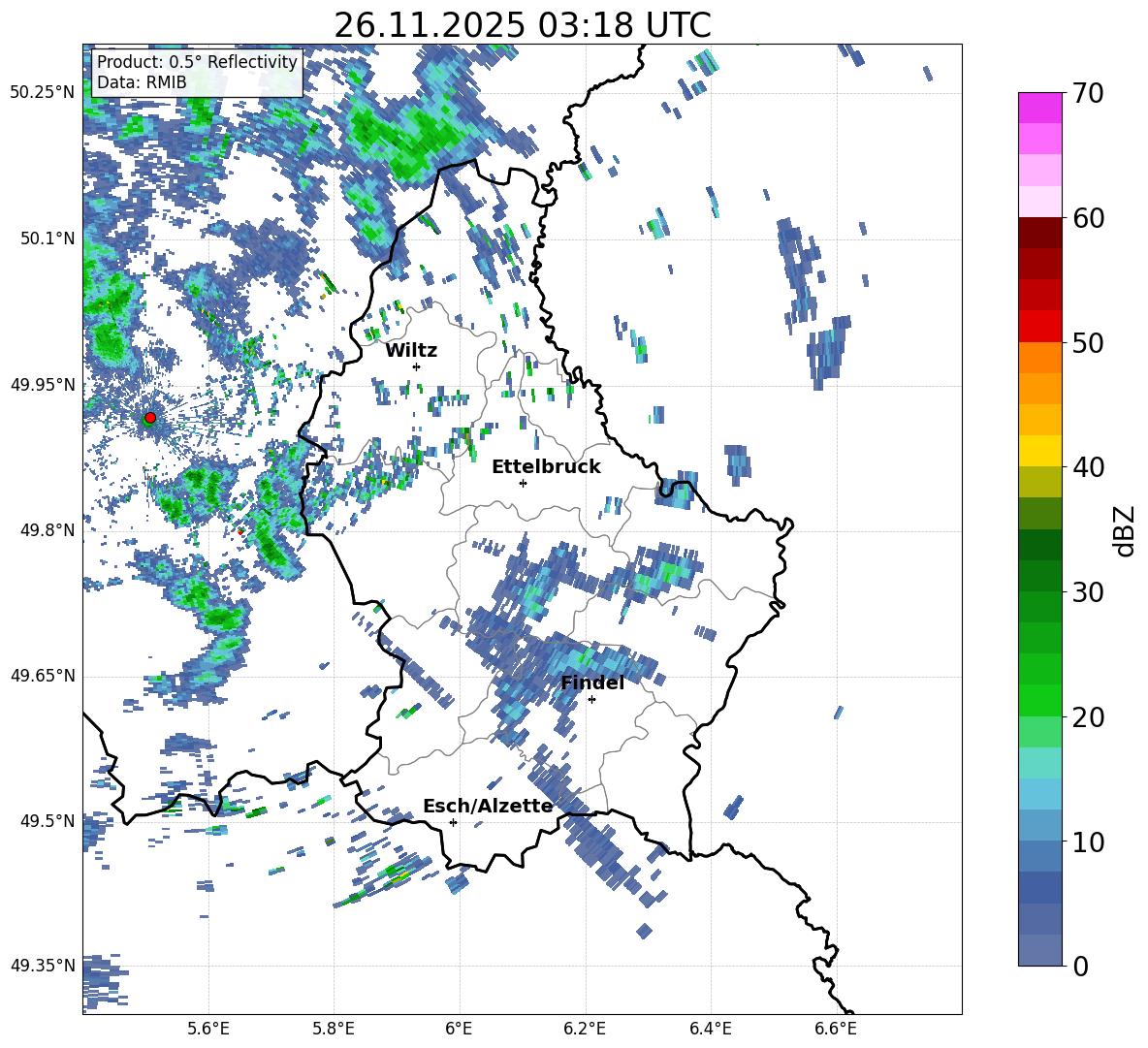Click the 30 colorbar tick label
The height and width of the screenshot is (1048, 1148).
[x=1088, y=592]
